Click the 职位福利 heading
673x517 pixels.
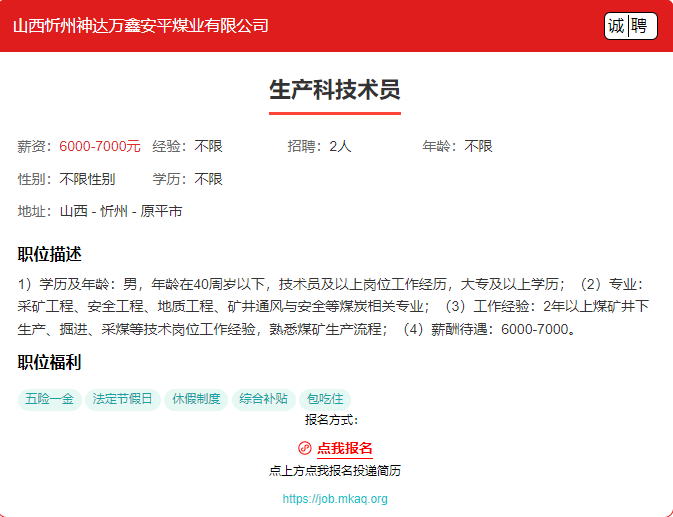(x=49, y=362)
